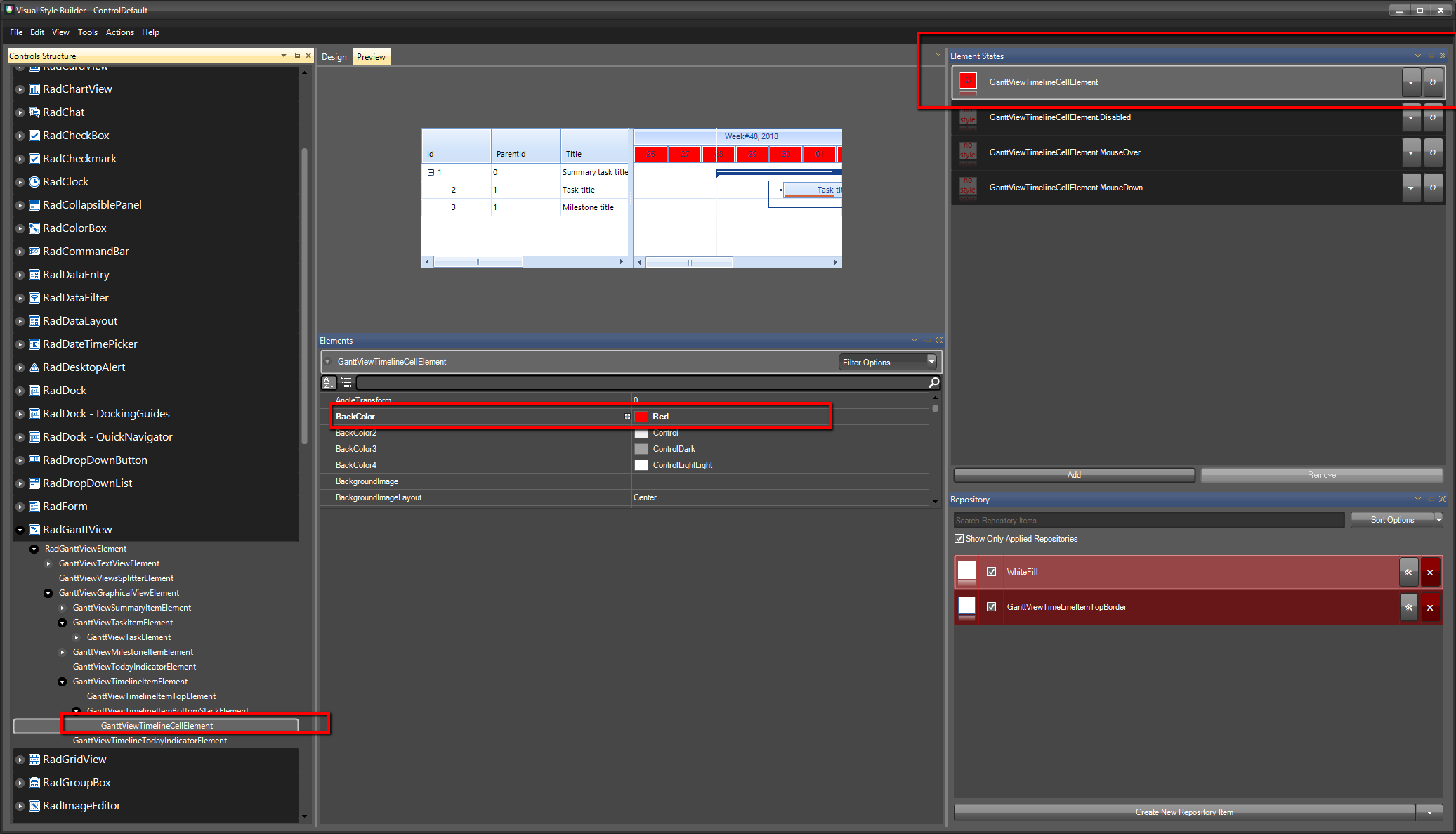1456x834 pixels.
Task: Click the search magnifier icon in the Elements panel
Action: pyautogui.click(x=933, y=382)
